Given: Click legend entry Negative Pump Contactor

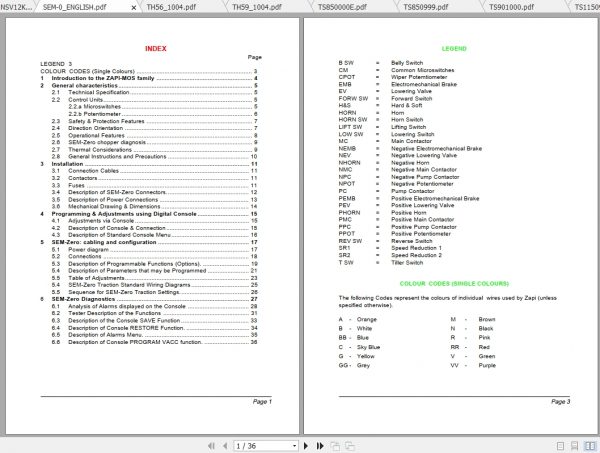Looking at the screenshot, I should click(x=425, y=177).
